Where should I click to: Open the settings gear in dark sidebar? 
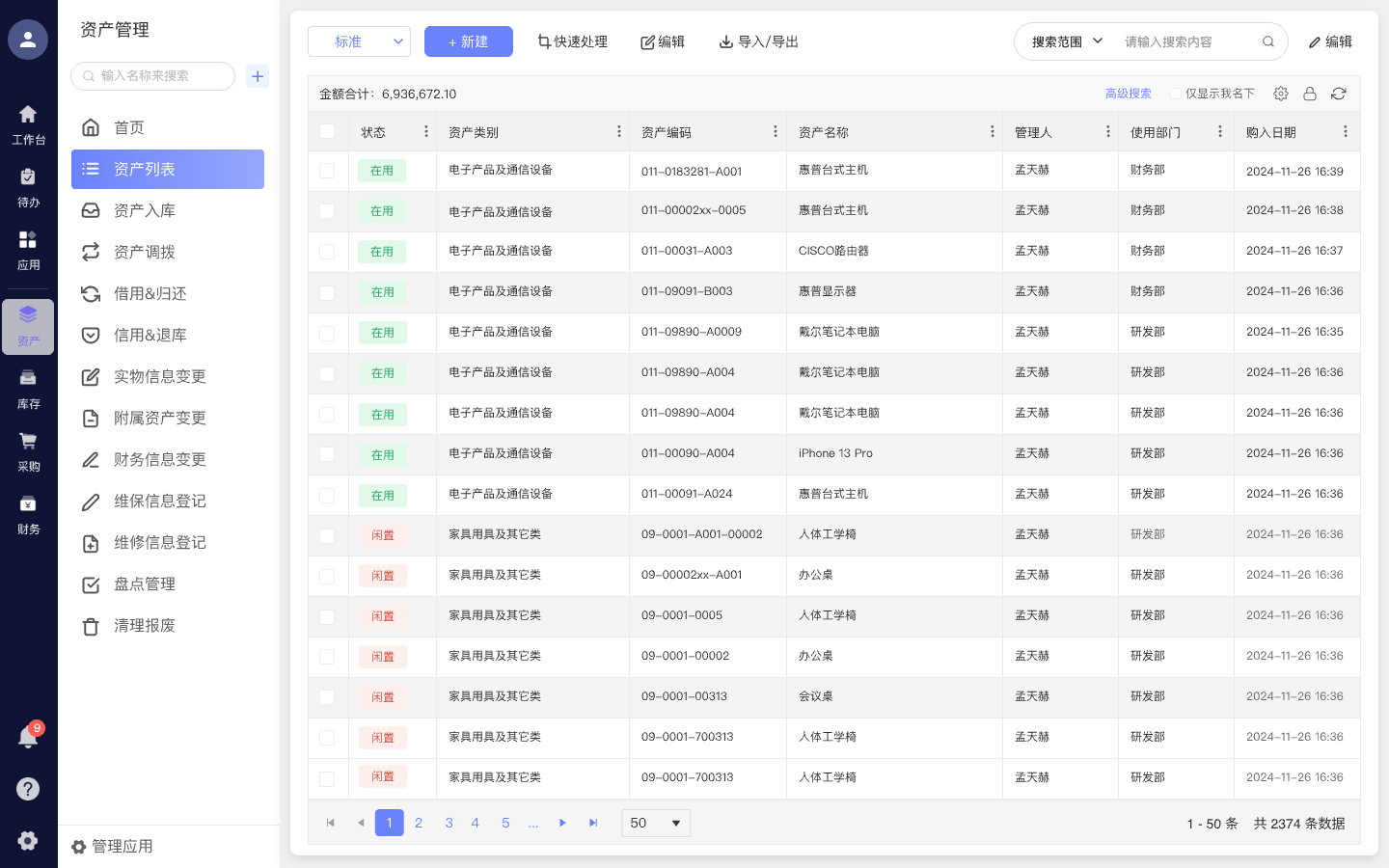28,840
